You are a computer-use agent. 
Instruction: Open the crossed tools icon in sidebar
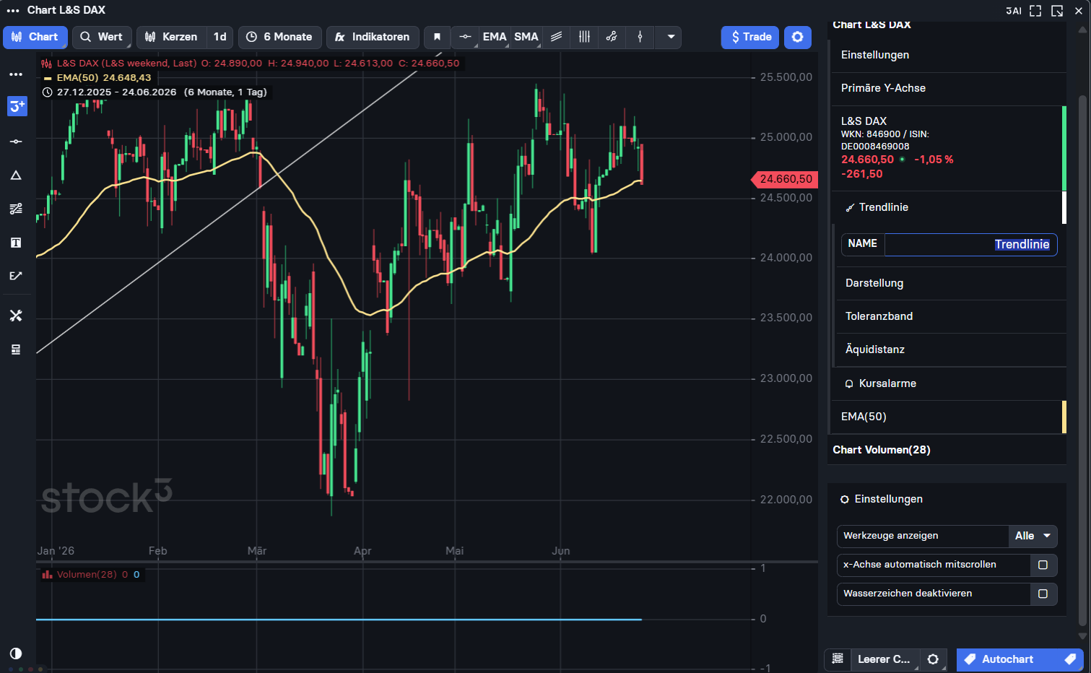click(x=16, y=316)
